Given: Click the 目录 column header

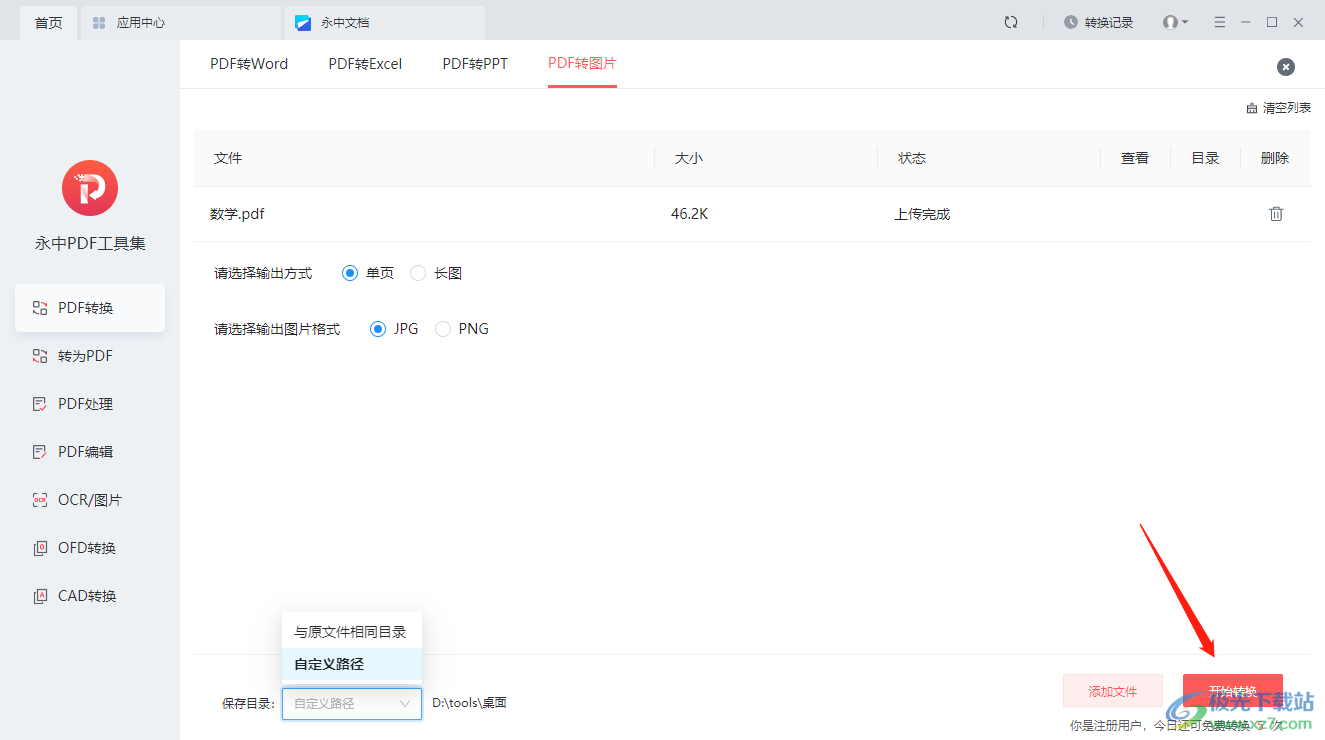Looking at the screenshot, I should click(x=1205, y=158).
